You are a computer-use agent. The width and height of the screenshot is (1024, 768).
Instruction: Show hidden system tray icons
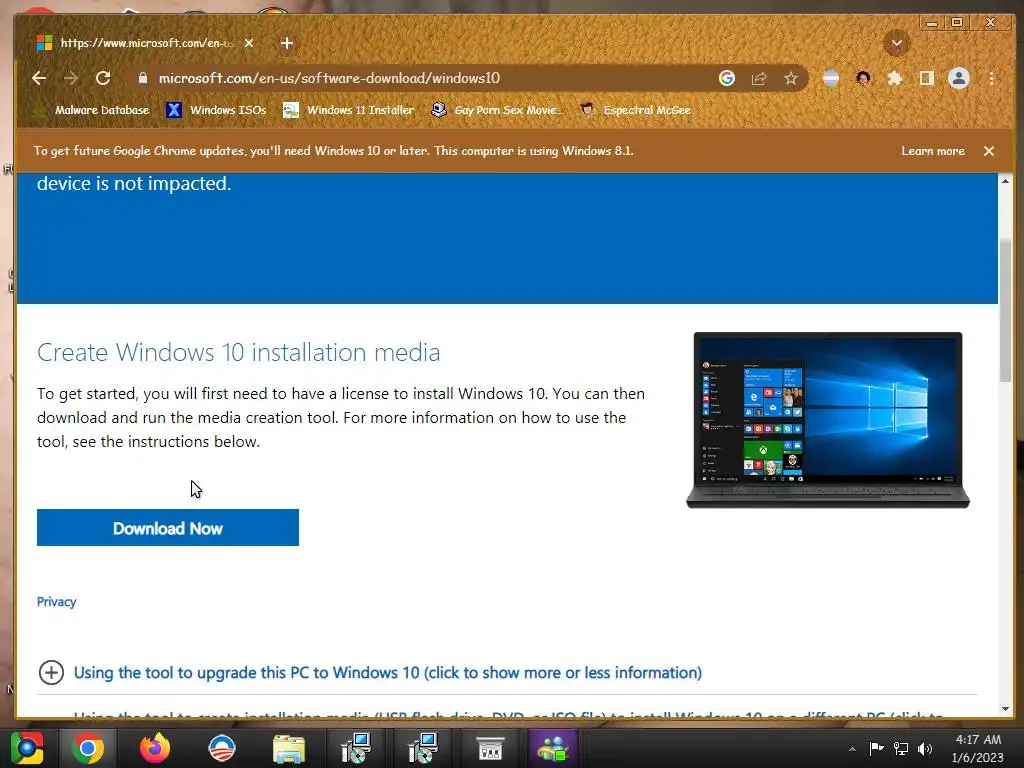[852, 749]
